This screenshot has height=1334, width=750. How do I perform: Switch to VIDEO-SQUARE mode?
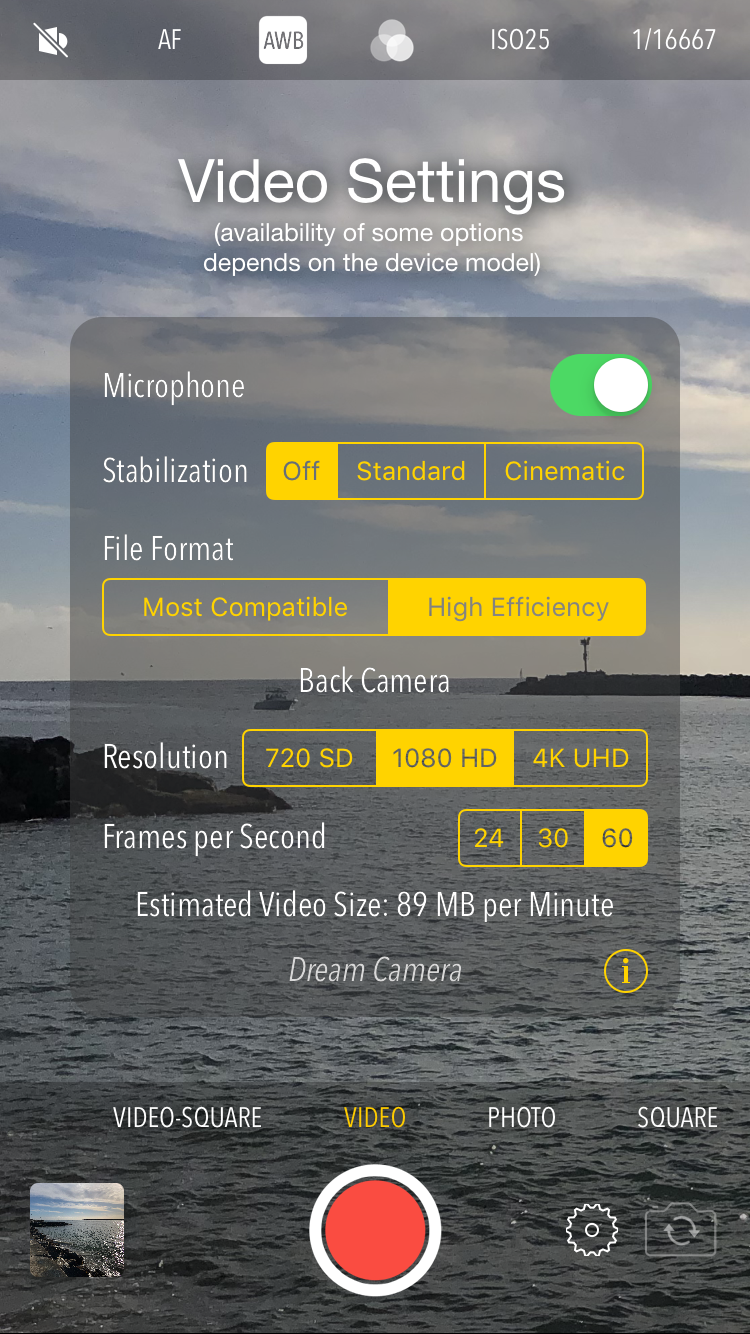coord(187,1117)
